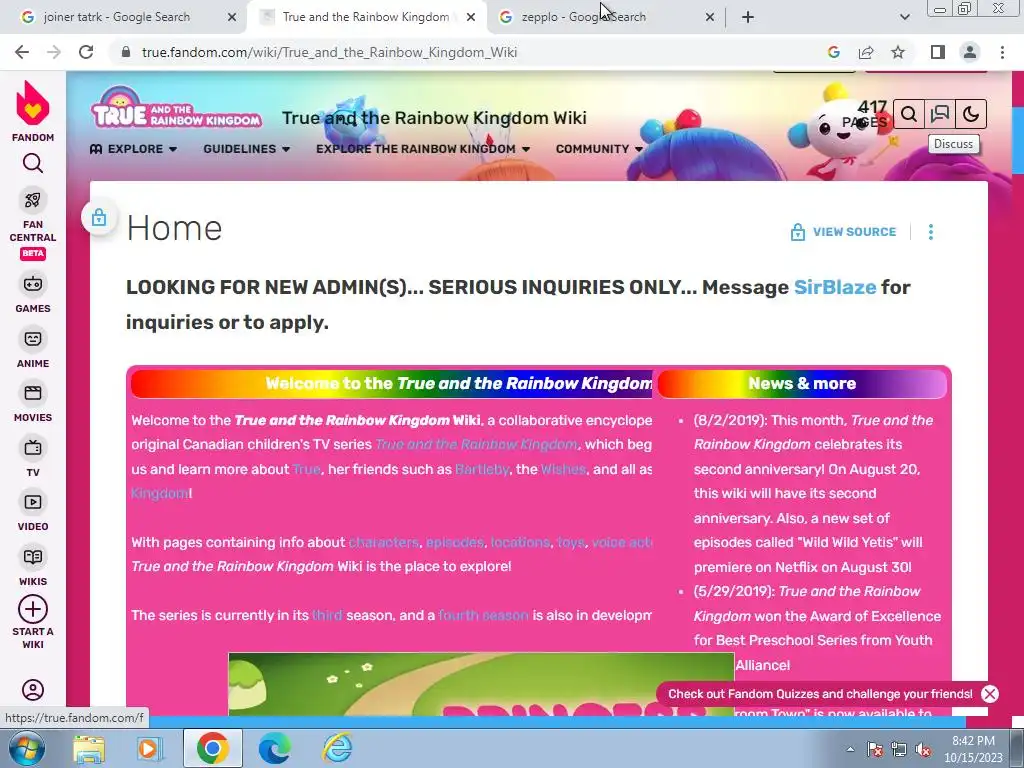Open Video in the Fandom sidebar
Screen dimensions: 1024x768
33,511
